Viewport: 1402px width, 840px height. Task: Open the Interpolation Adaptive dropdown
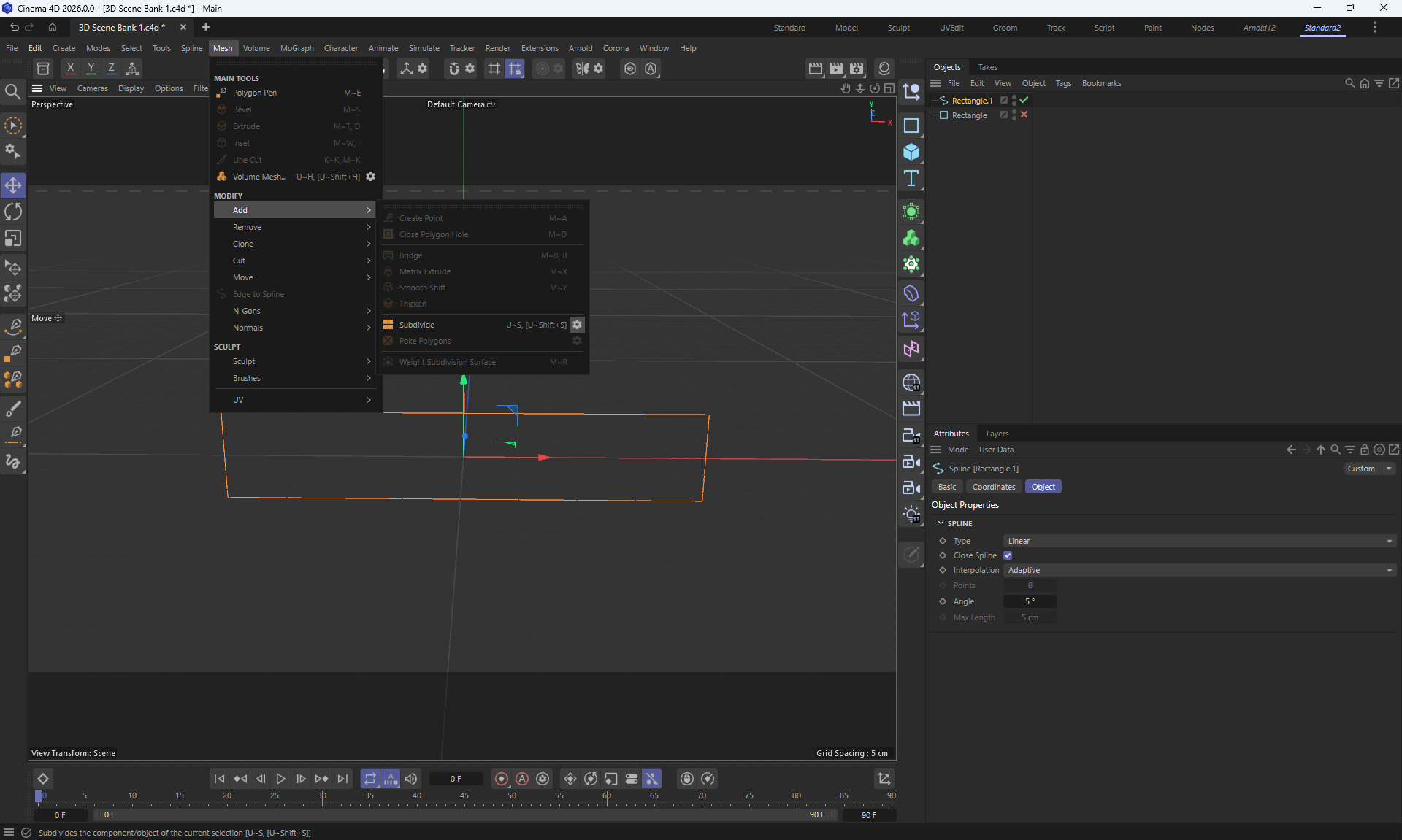(1199, 570)
